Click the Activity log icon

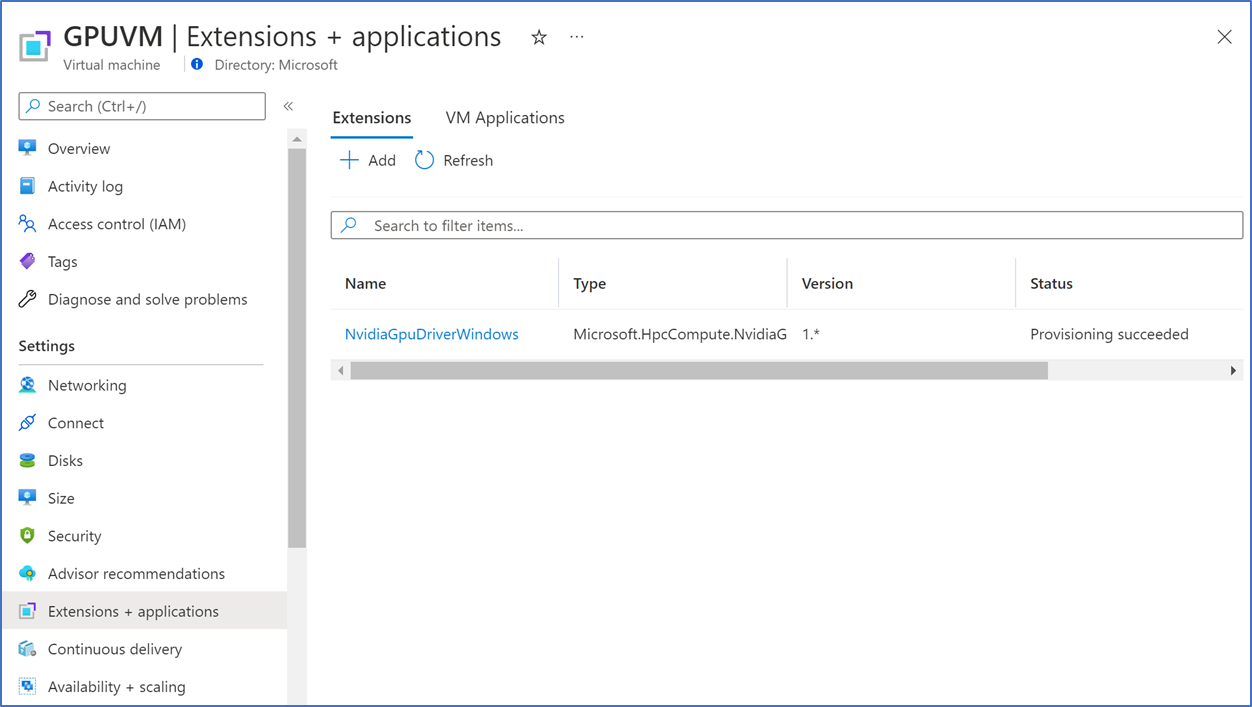28,186
